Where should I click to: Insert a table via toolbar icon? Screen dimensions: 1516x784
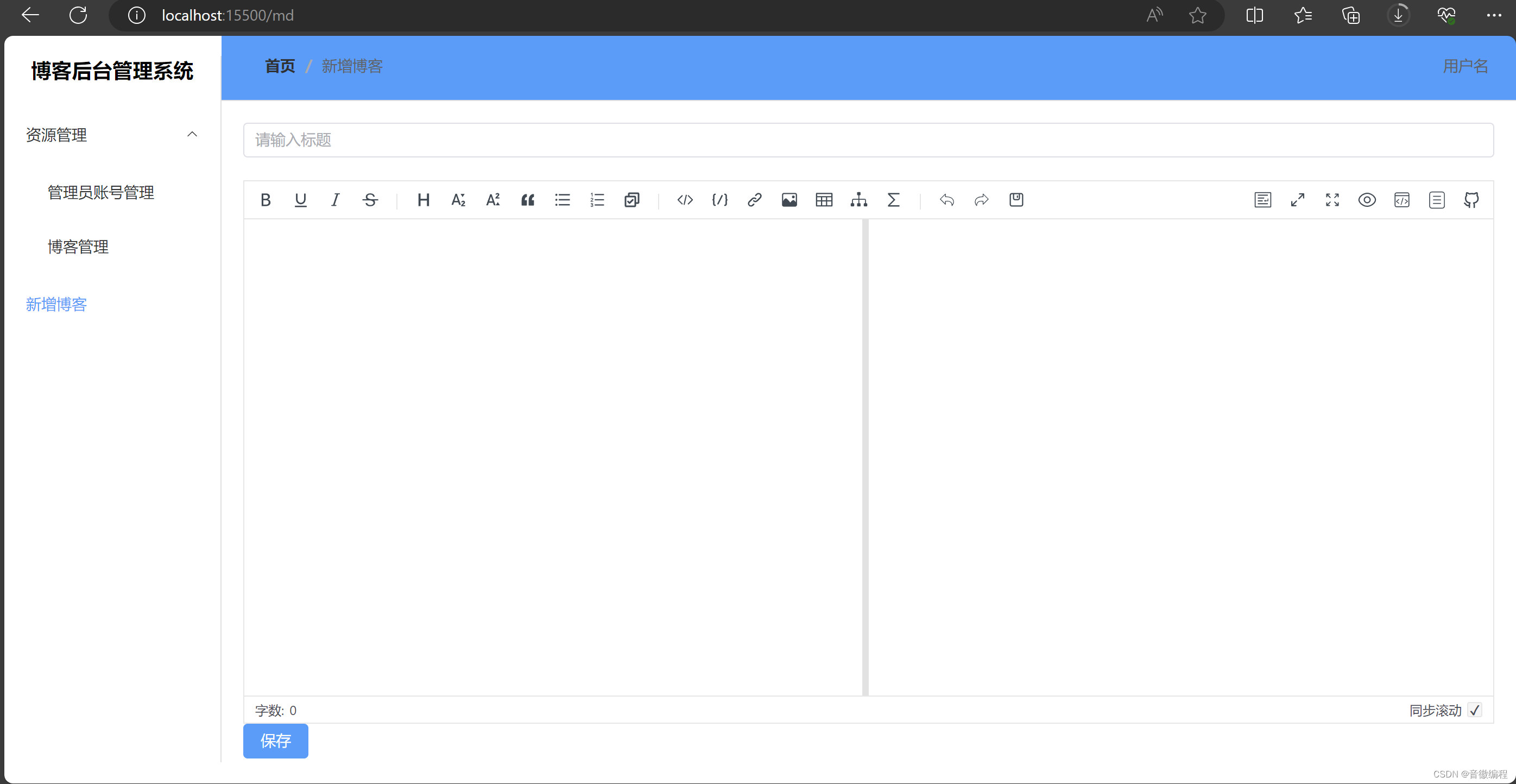(x=824, y=200)
